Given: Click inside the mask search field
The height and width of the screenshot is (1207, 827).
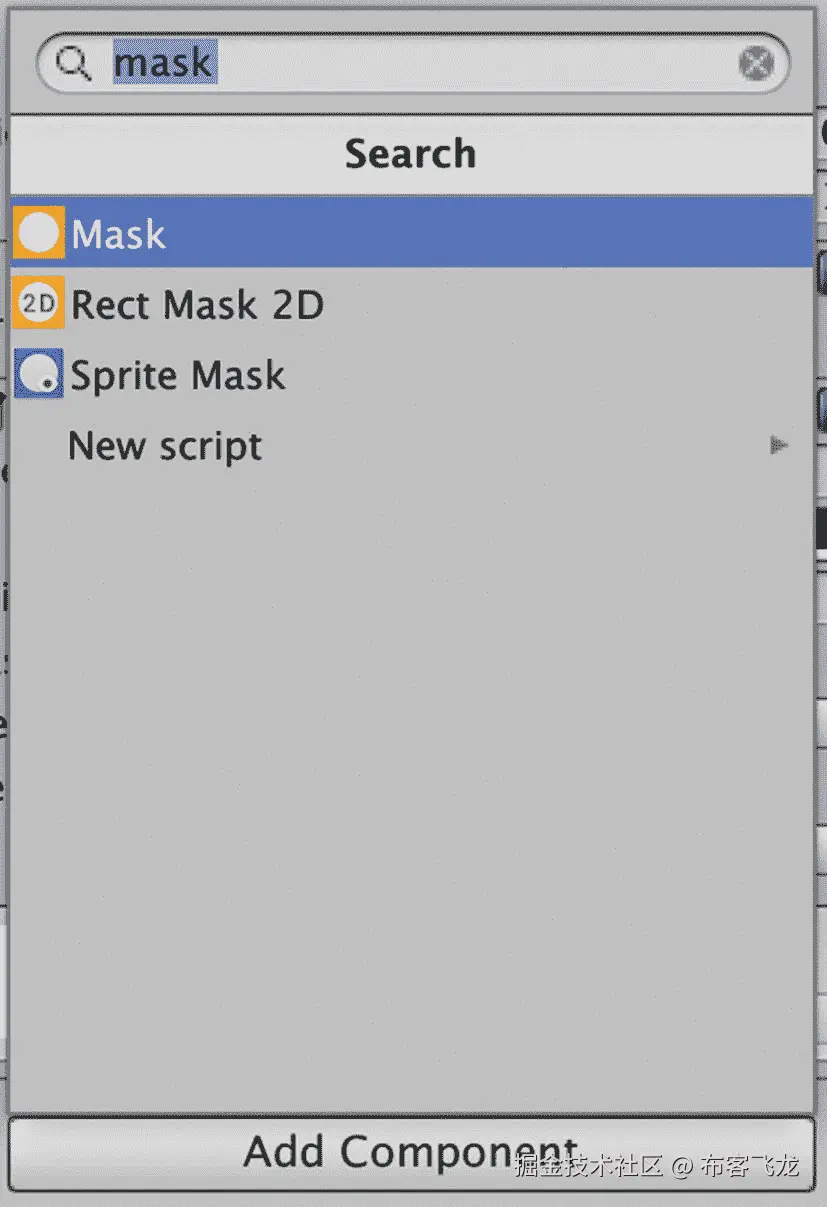Looking at the screenshot, I should [x=470, y=64].
